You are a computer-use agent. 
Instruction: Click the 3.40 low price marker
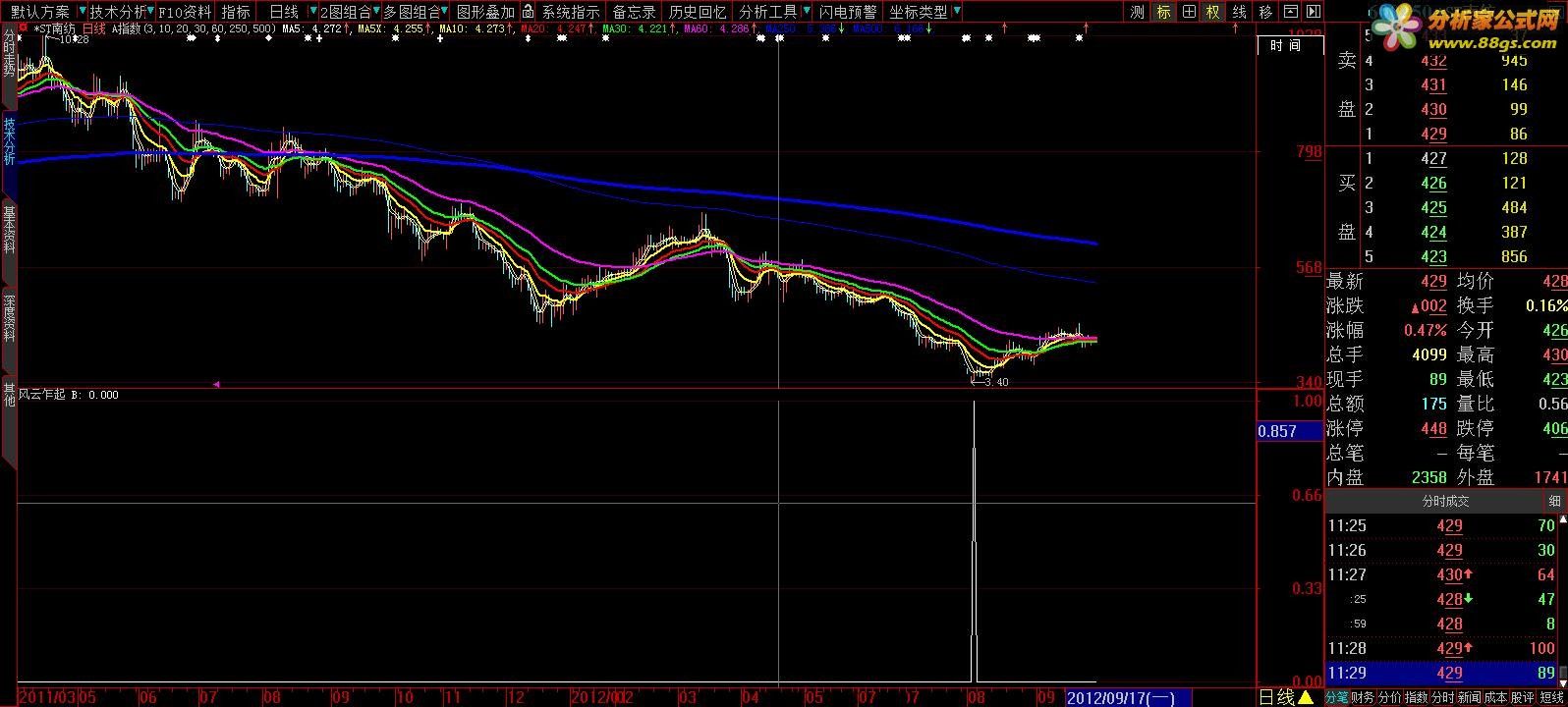click(989, 382)
